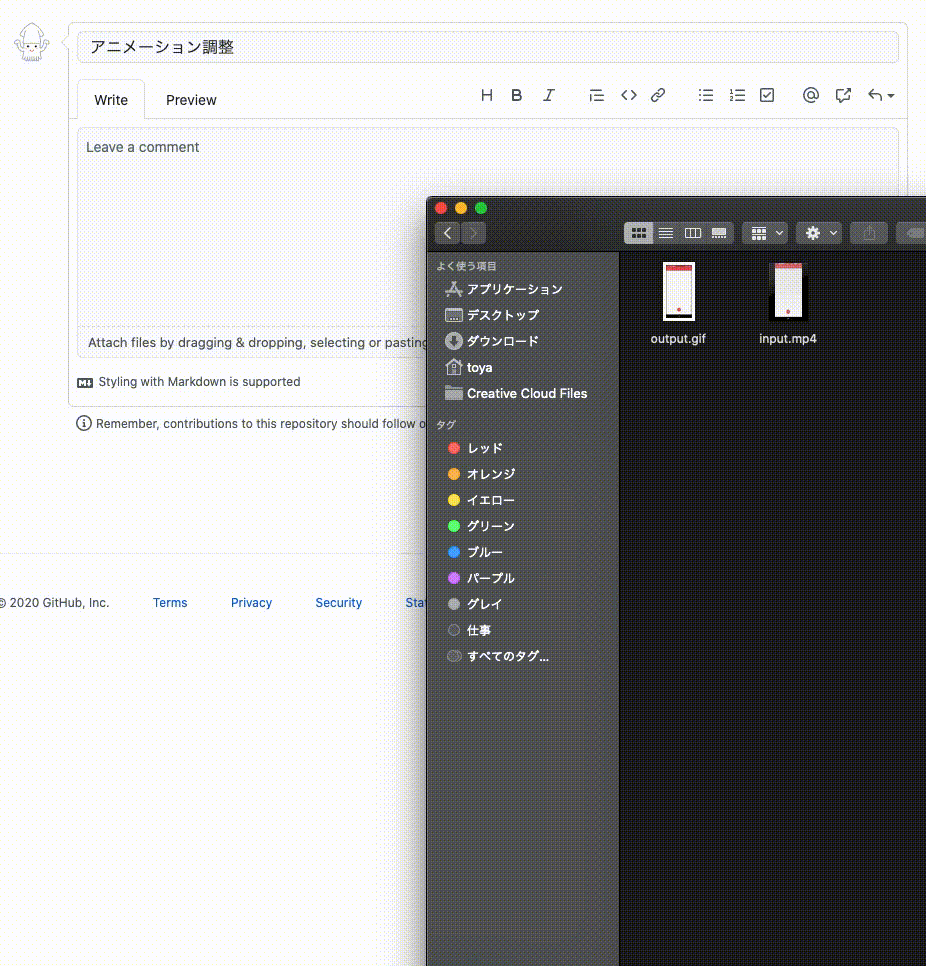Select the オレンジ color tag in Finder
Image resolution: width=926 pixels, height=966 pixels.
(489, 474)
